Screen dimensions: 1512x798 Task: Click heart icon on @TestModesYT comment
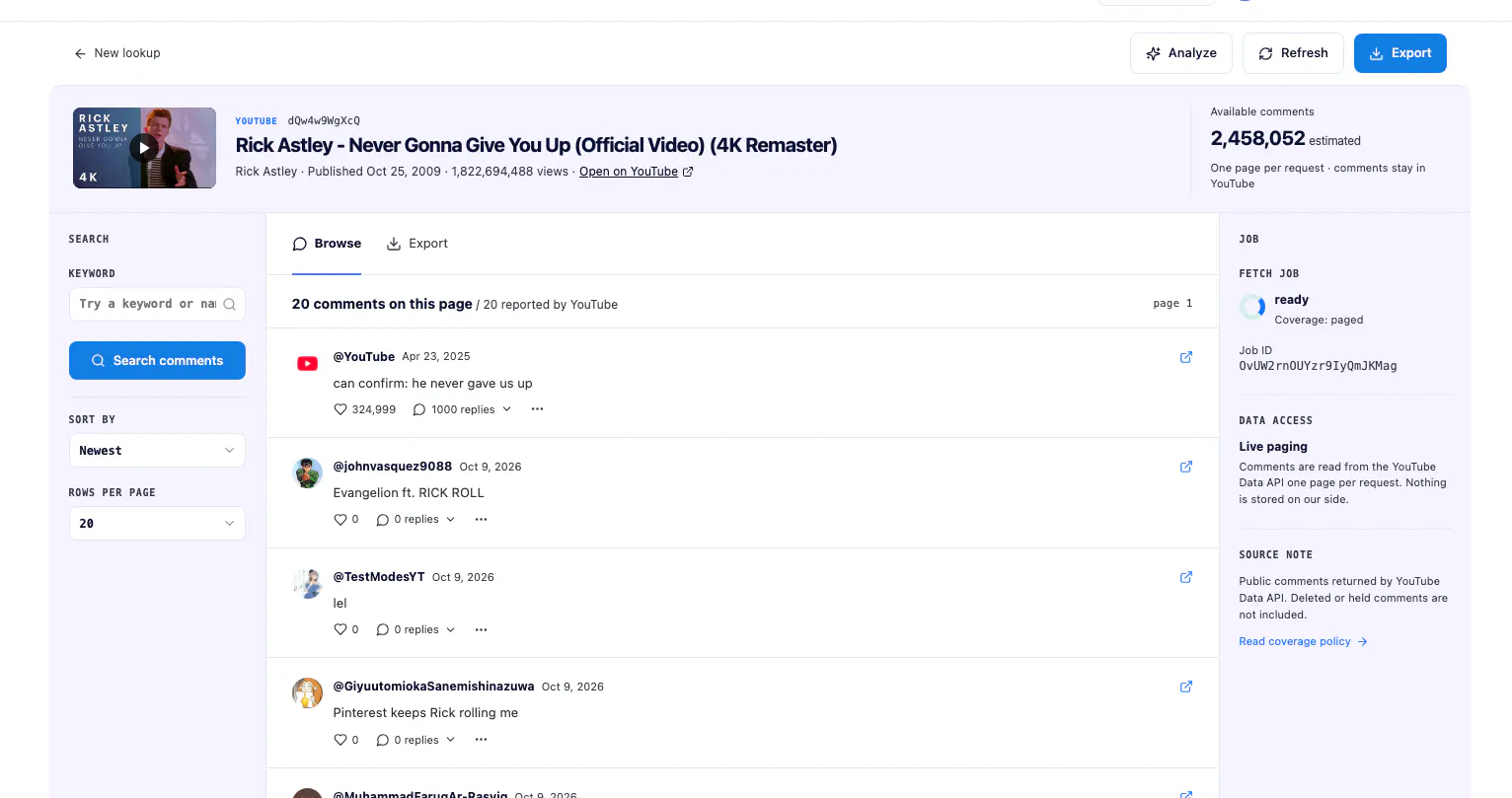point(340,629)
